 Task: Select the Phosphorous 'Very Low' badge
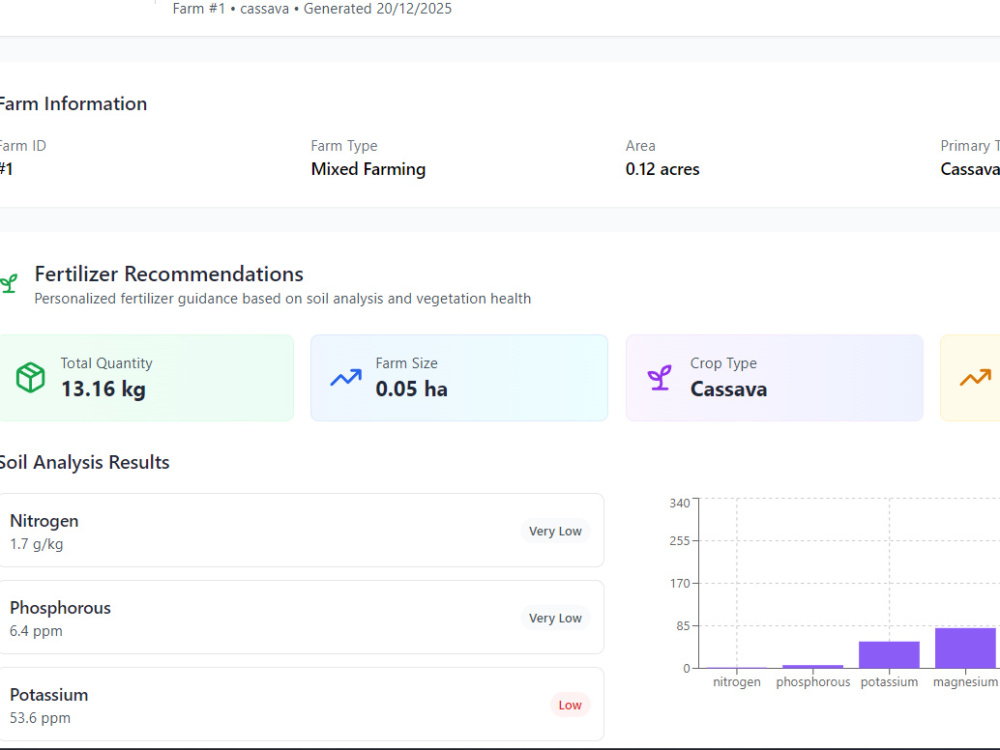[555, 617]
